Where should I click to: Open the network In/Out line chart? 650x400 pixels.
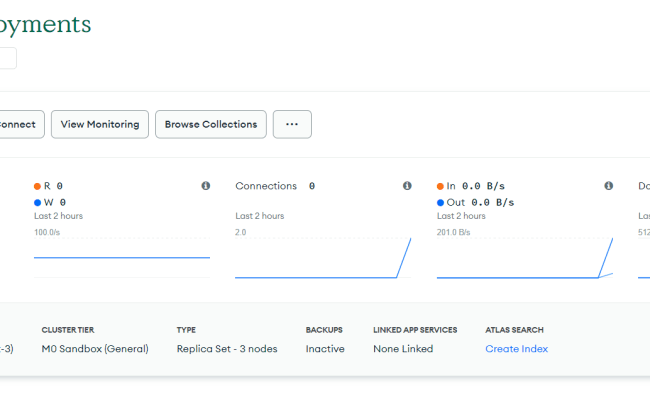pyautogui.click(x=525, y=257)
